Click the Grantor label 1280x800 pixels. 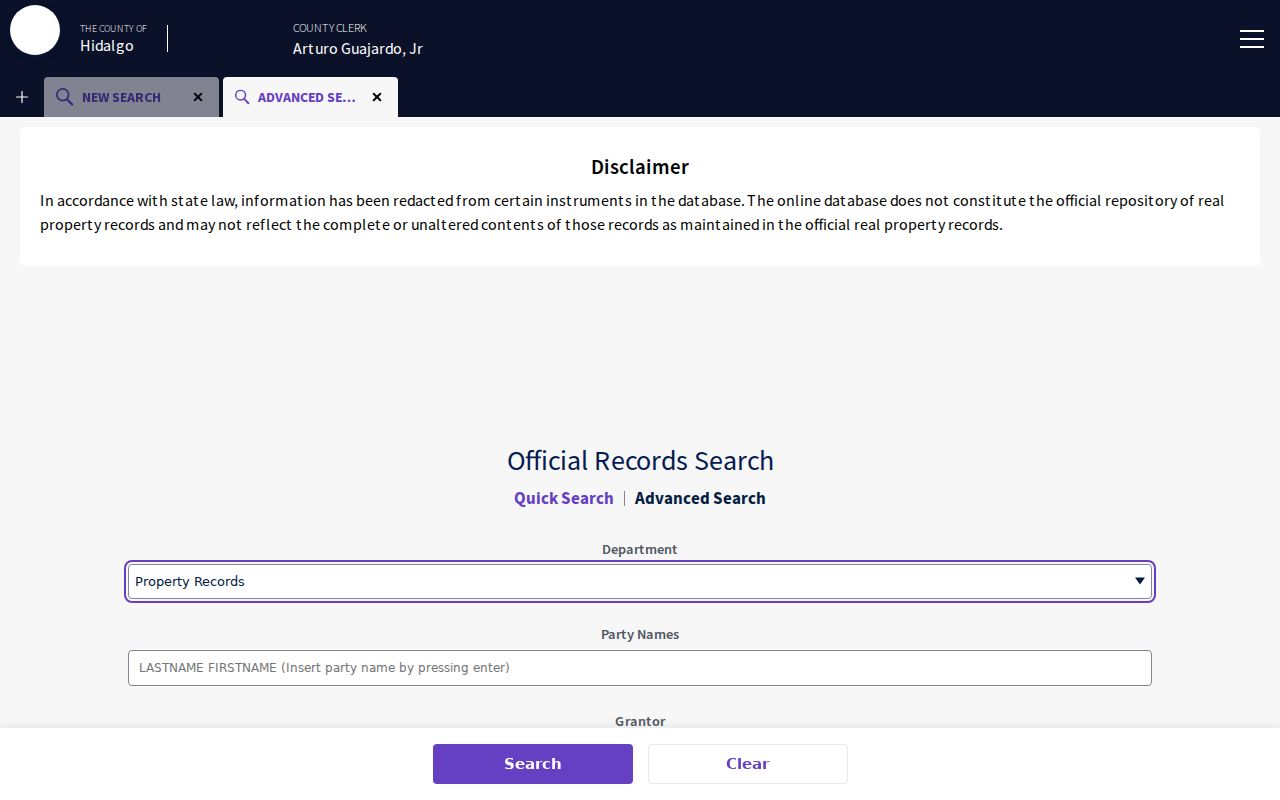[x=640, y=721]
